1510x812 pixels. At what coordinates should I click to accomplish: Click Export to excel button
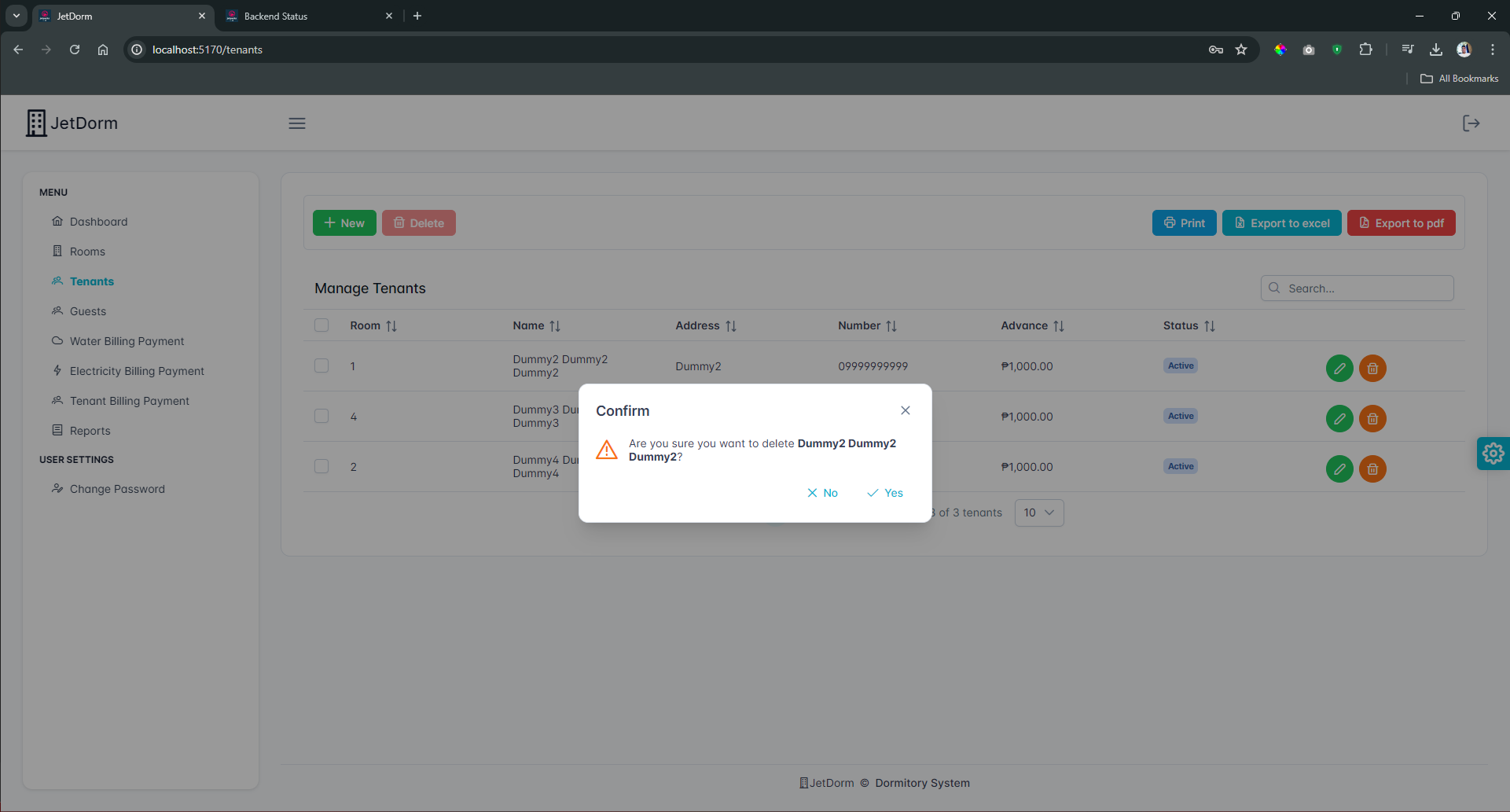click(1282, 223)
